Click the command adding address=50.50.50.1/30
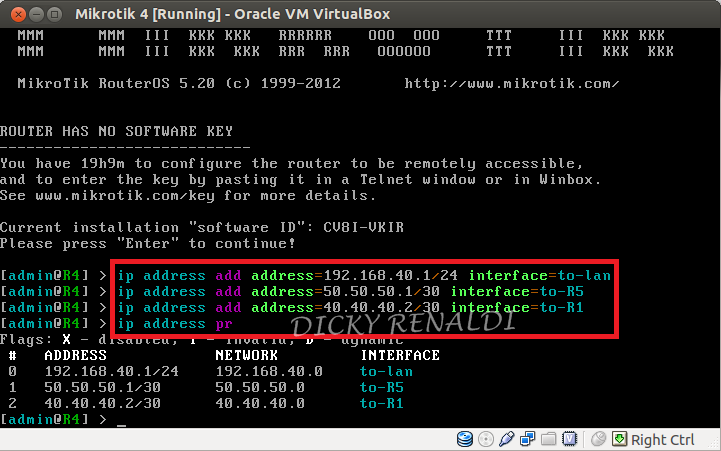The height and width of the screenshot is (451, 721). point(350,292)
